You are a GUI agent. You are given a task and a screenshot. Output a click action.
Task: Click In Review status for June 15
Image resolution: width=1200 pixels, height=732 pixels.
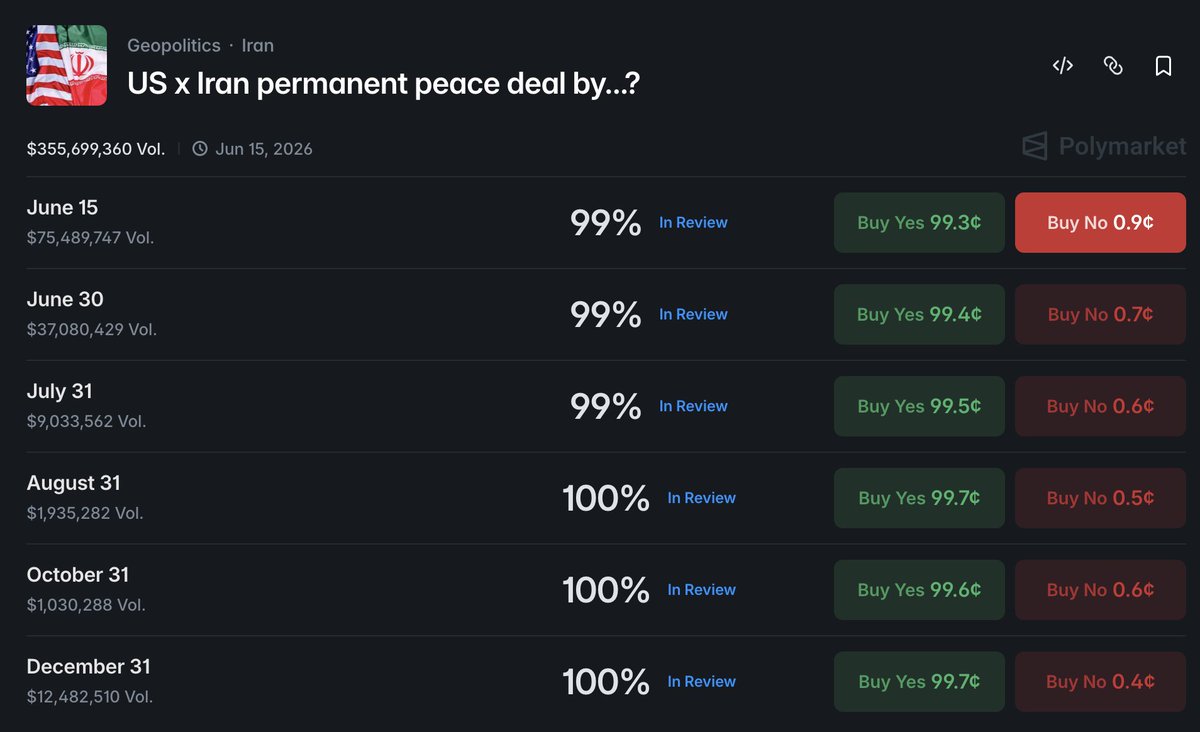[693, 222]
